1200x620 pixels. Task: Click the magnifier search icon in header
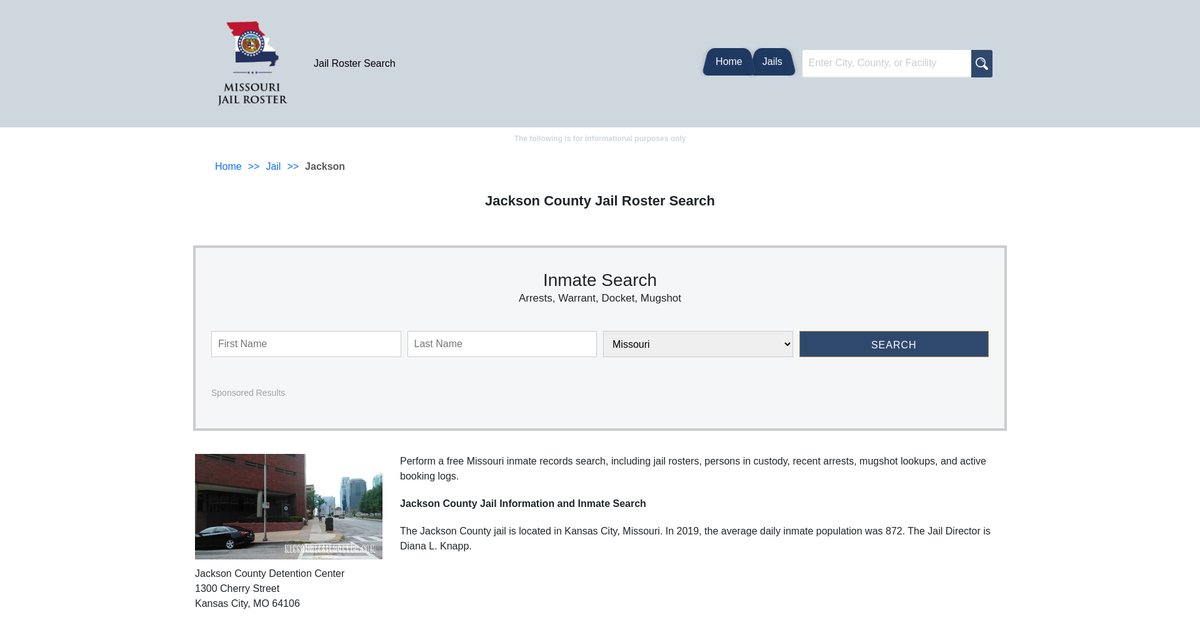982,64
